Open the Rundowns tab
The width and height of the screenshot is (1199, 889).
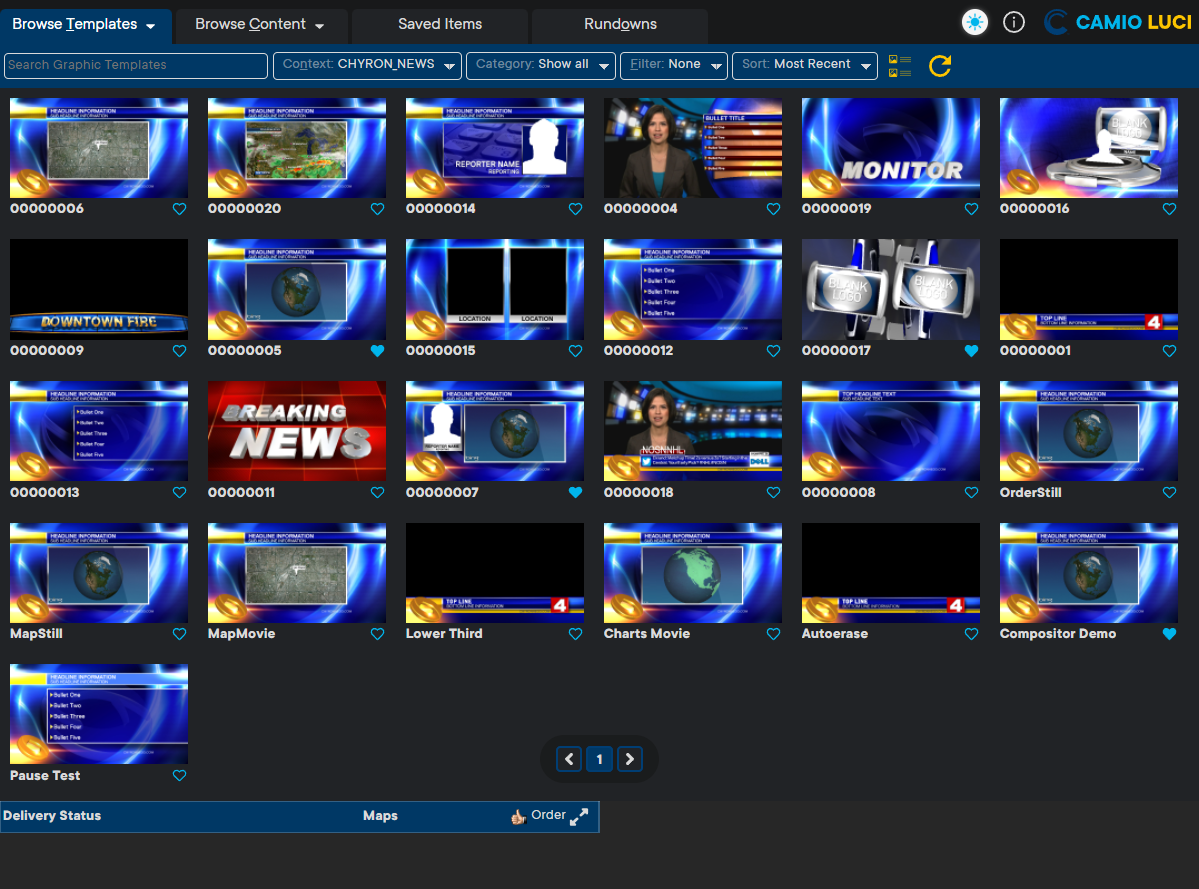point(620,24)
